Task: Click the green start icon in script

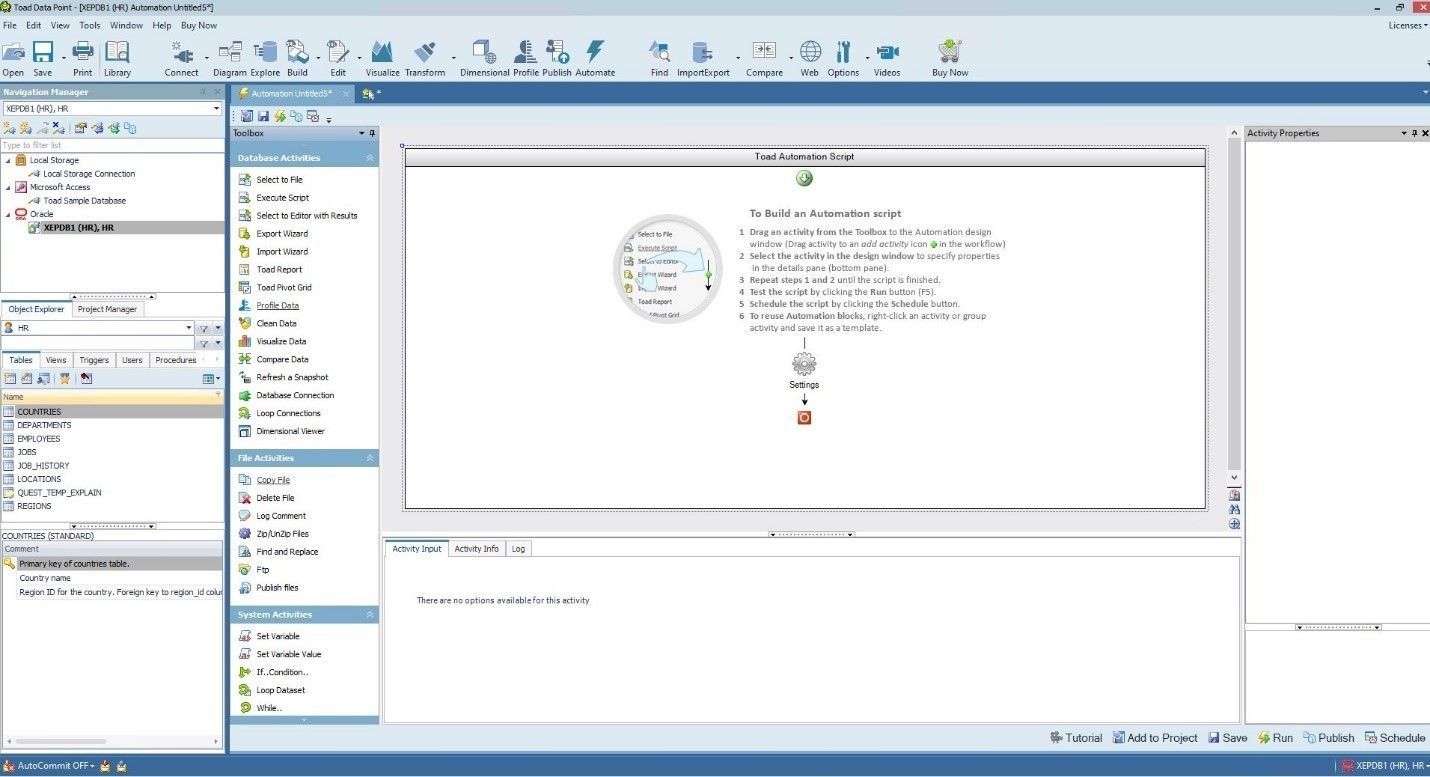Action: coord(804,178)
